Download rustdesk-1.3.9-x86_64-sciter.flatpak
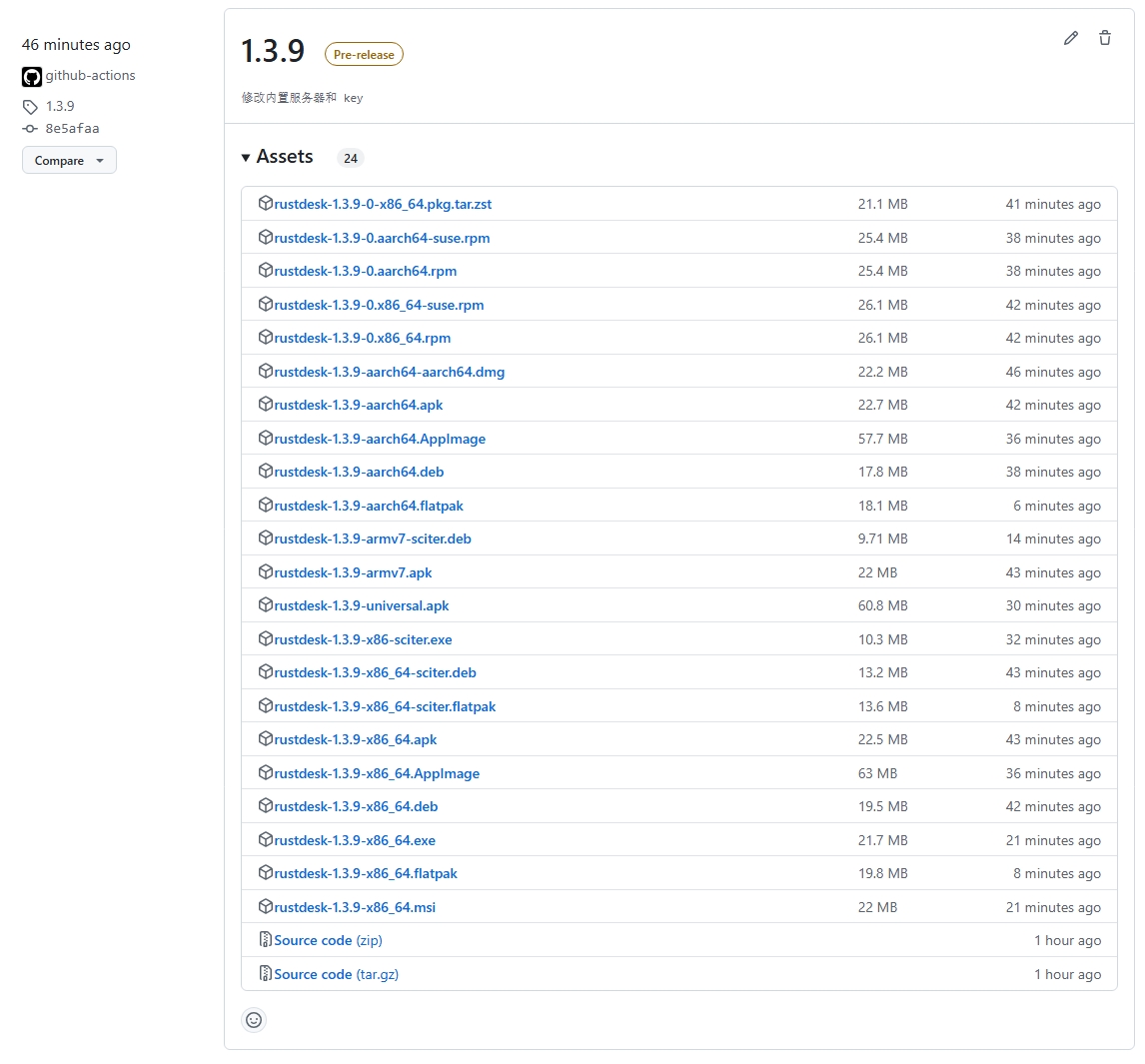 tap(385, 707)
